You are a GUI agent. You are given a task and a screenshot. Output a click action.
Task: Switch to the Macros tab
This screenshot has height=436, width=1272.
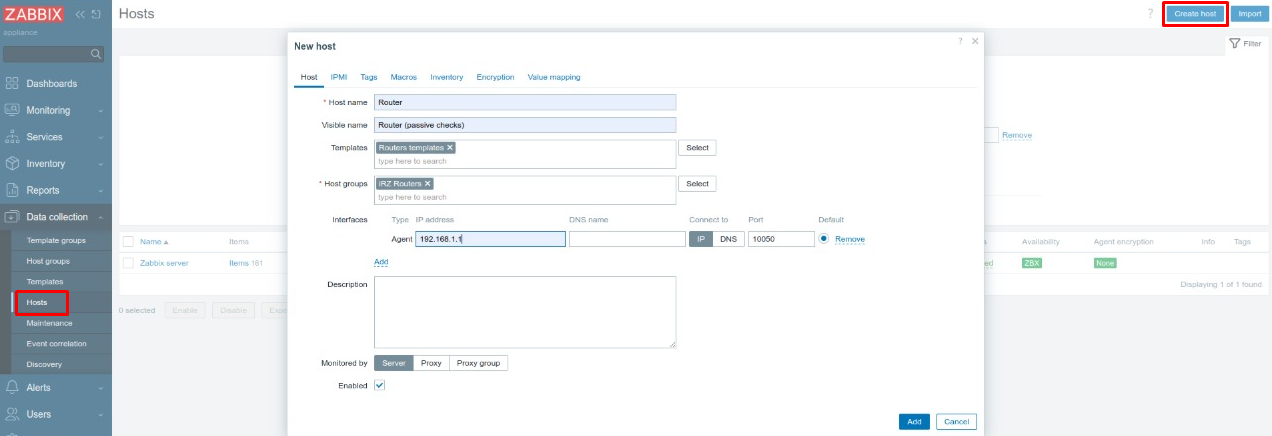tap(404, 77)
